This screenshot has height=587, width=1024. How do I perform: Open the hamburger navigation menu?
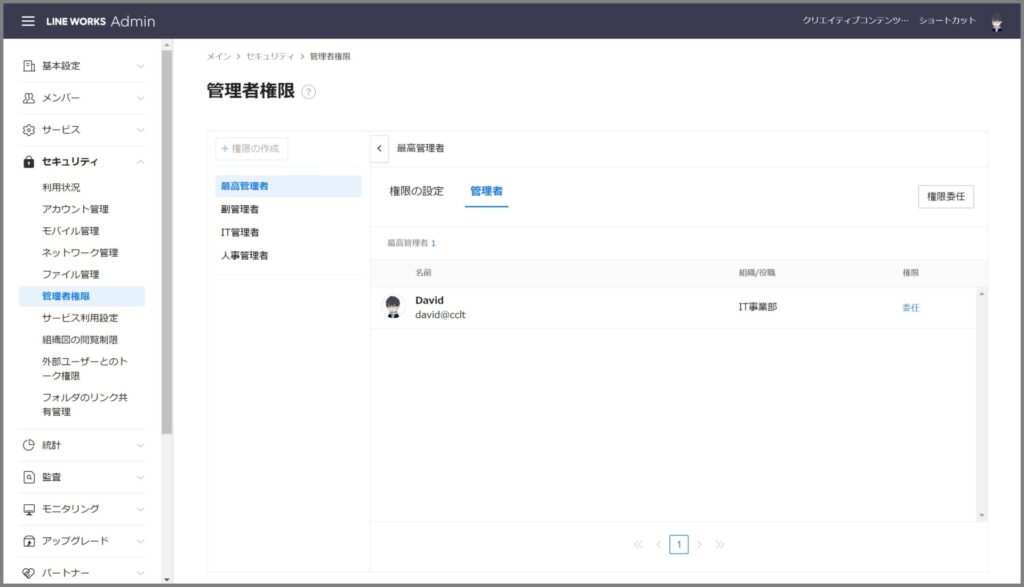point(28,20)
